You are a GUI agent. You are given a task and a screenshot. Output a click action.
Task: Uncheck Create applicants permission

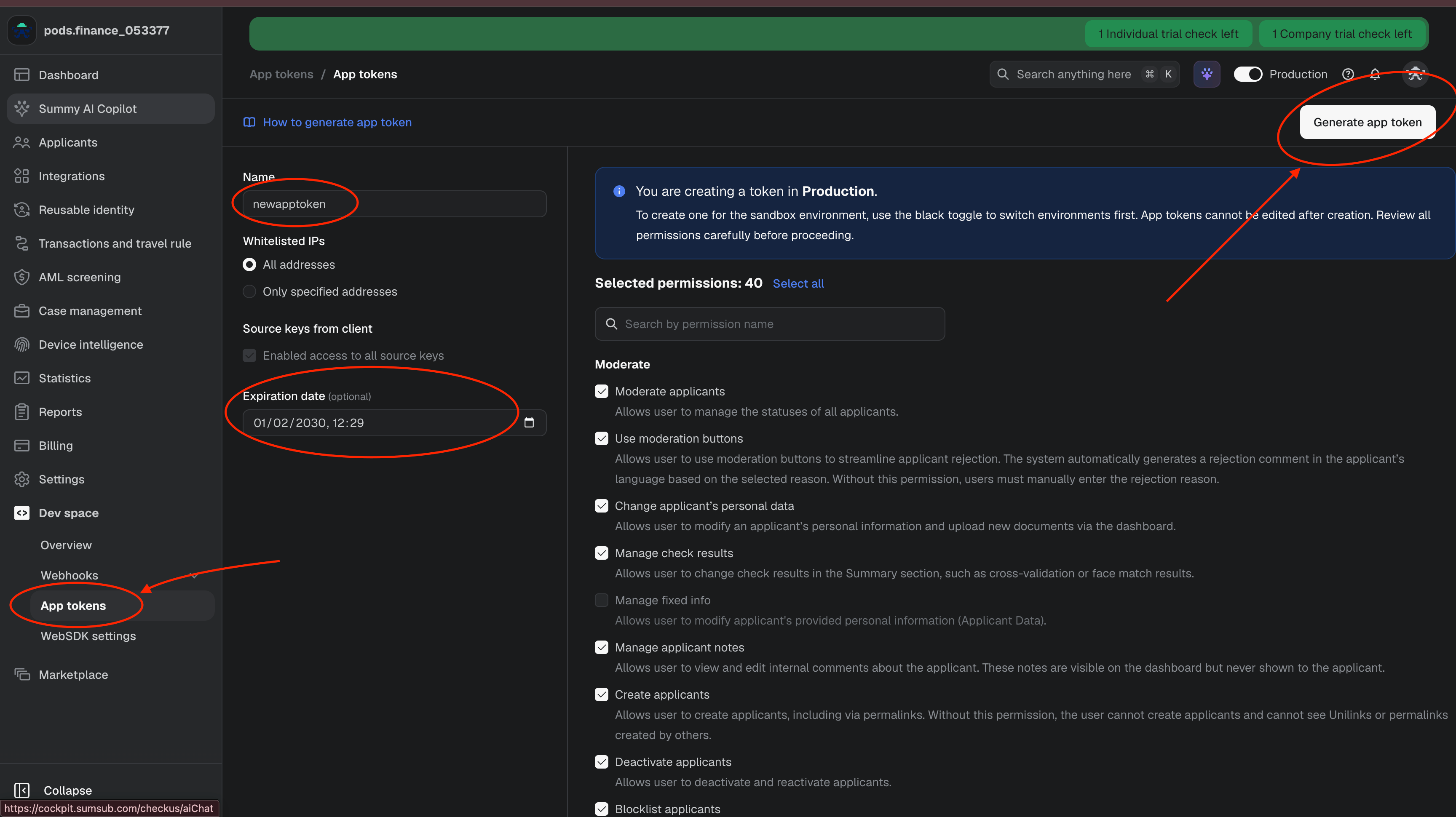pos(601,694)
